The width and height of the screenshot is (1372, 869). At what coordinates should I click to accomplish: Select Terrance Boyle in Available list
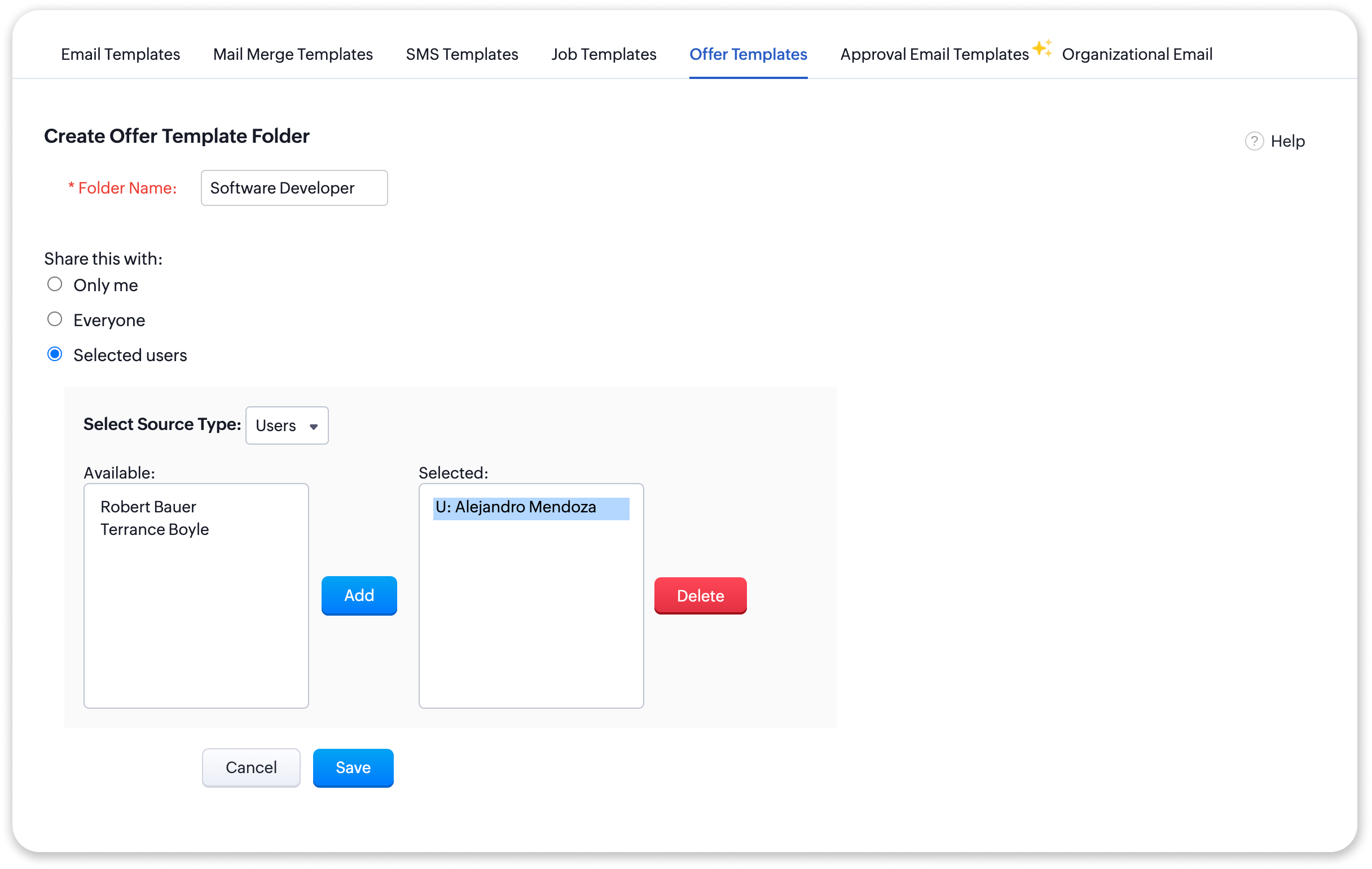click(x=155, y=529)
